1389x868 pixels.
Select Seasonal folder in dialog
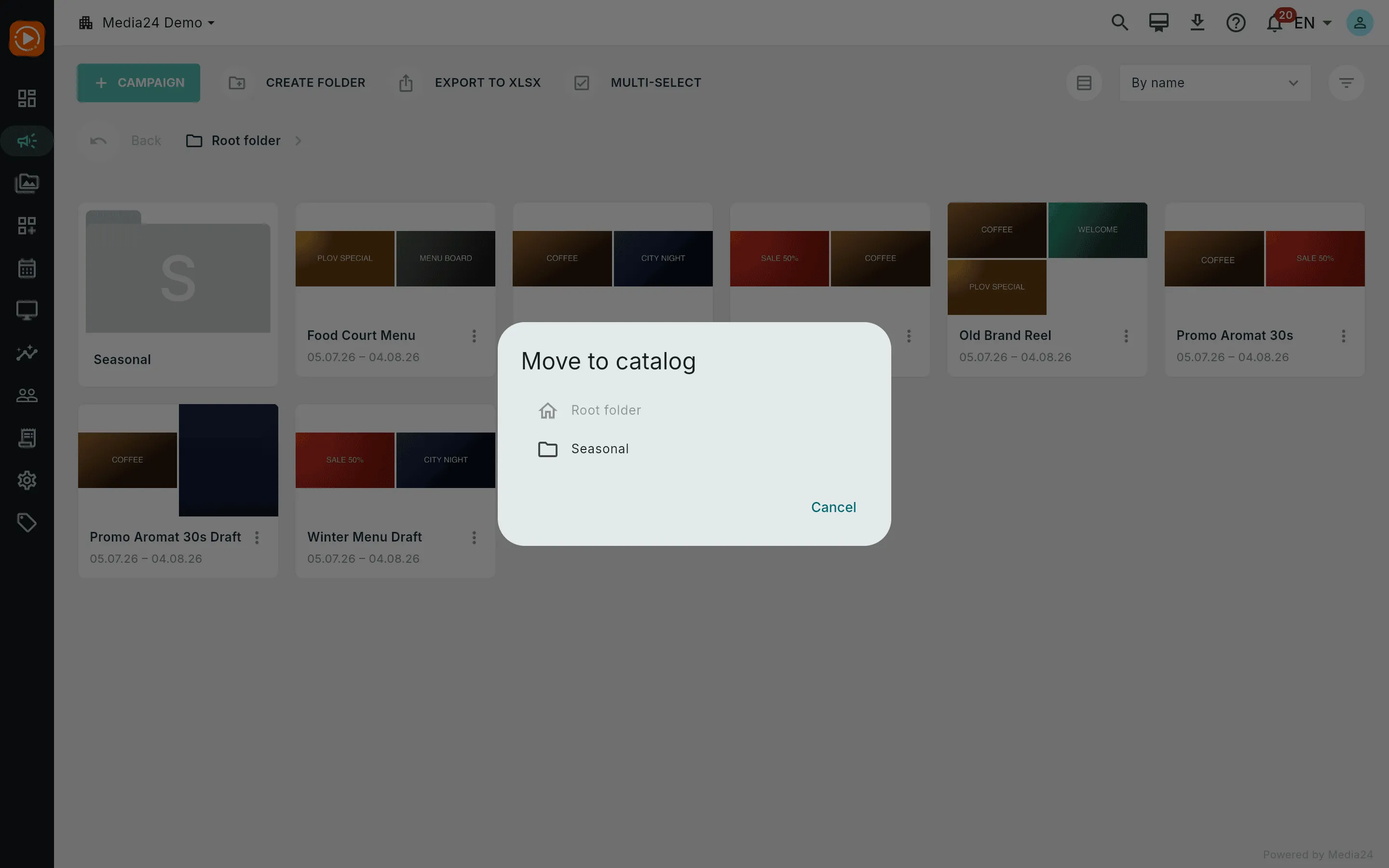coord(694,449)
